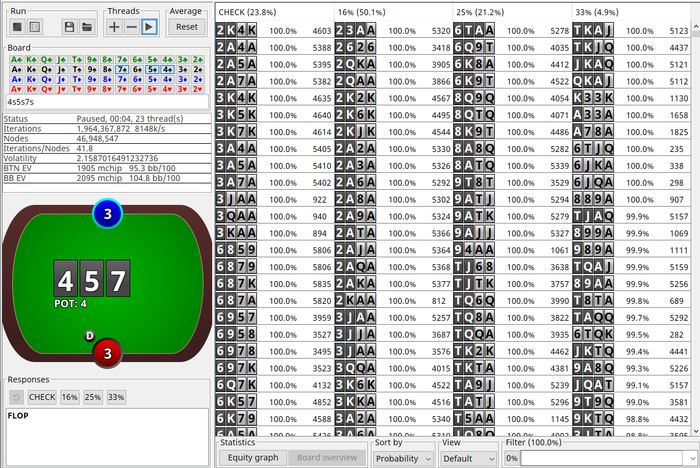Select hand row 6TAA in 25% column
This screenshot has width=700, height=468.
pos(512,30)
